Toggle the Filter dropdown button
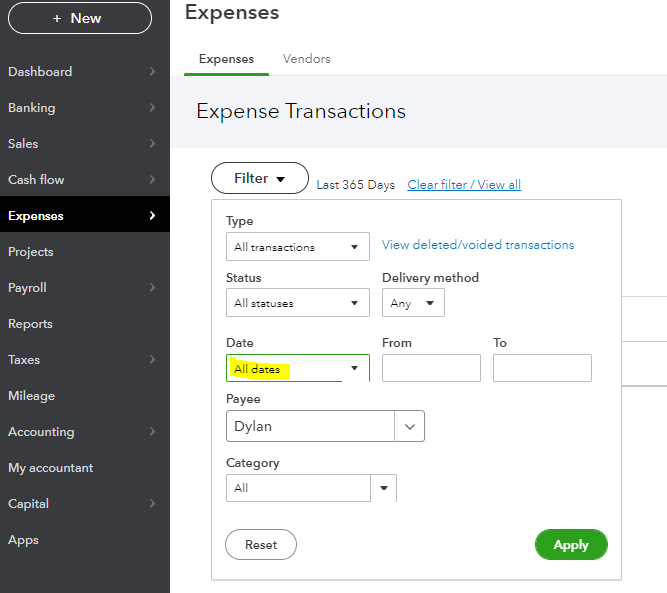This screenshot has width=667, height=593. pos(259,179)
